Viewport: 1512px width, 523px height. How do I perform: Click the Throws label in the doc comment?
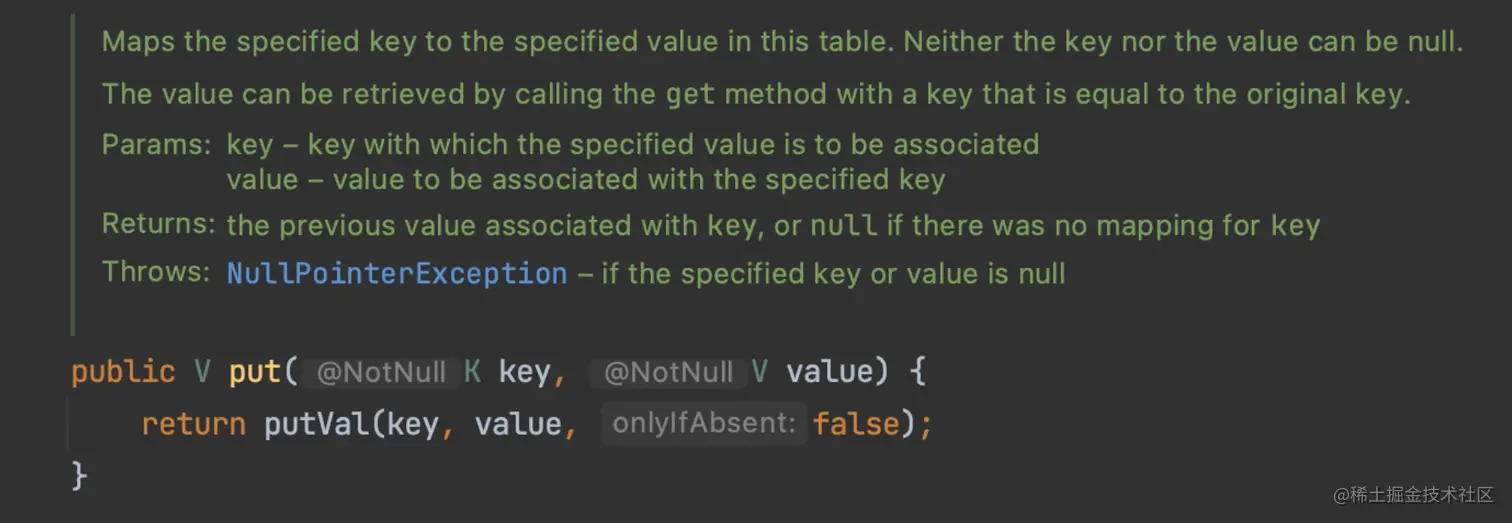click(x=156, y=271)
